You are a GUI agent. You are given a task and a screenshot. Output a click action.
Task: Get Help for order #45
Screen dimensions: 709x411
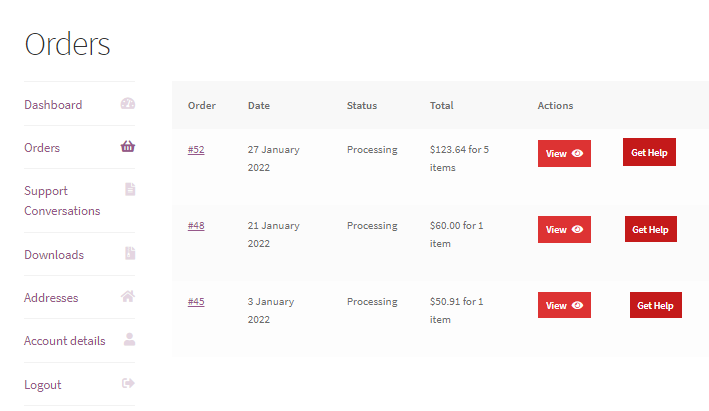pos(656,306)
